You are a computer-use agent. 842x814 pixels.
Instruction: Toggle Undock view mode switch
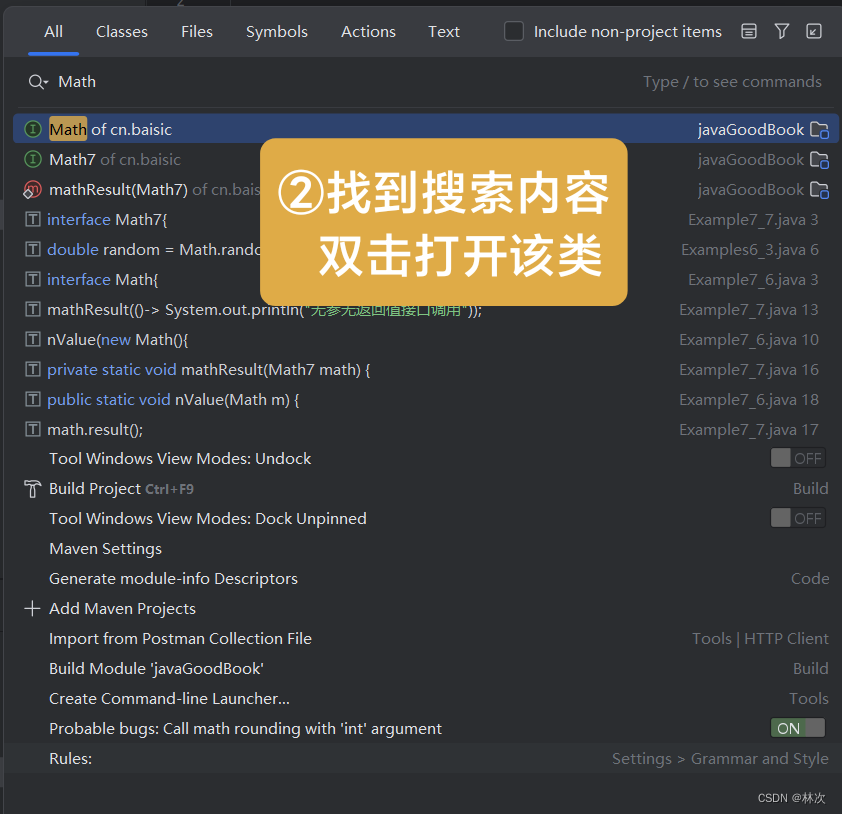pyautogui.click(x=798, y=459)
